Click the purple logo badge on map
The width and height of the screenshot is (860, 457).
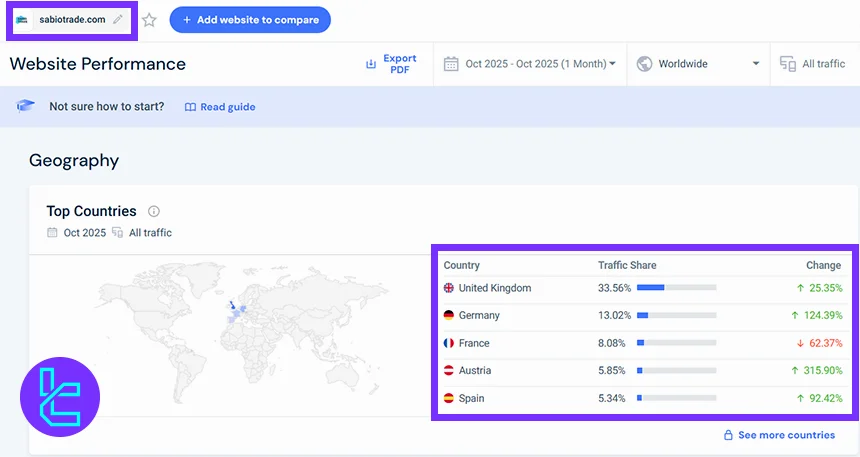click(x=60, y=397)
